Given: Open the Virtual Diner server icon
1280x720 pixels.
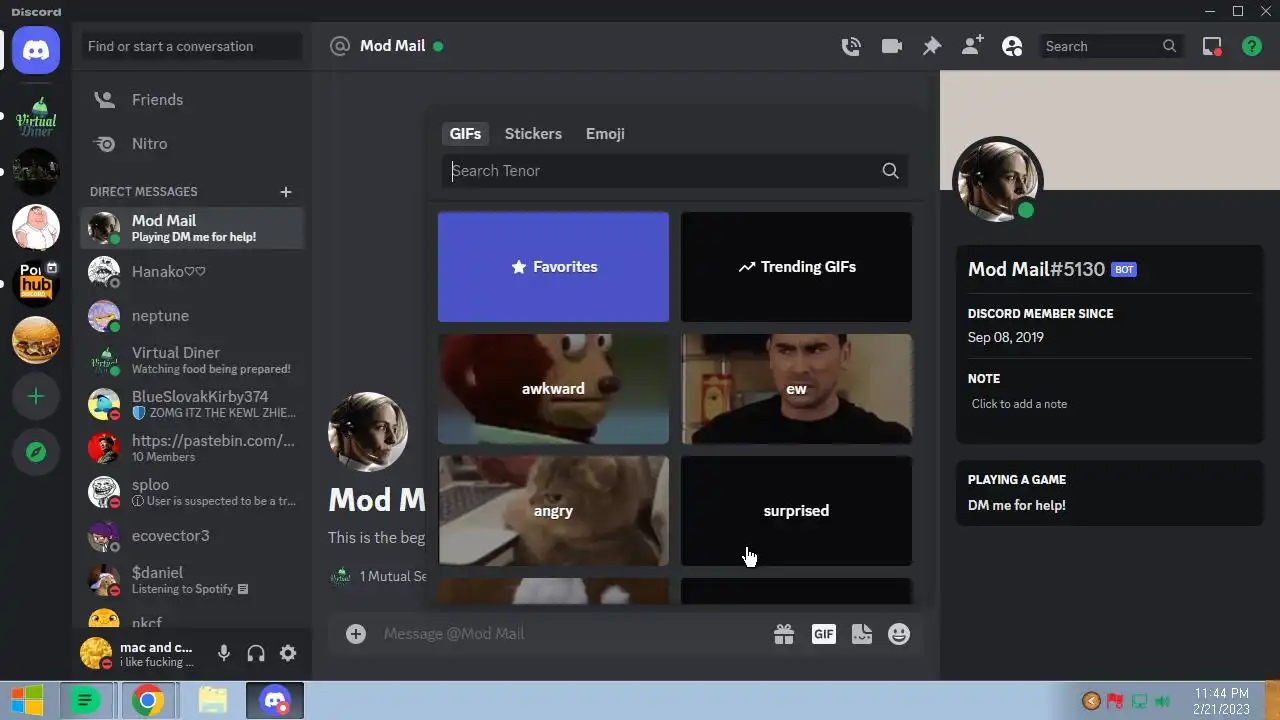Looking at the screenshot, I should coord(36,118).
